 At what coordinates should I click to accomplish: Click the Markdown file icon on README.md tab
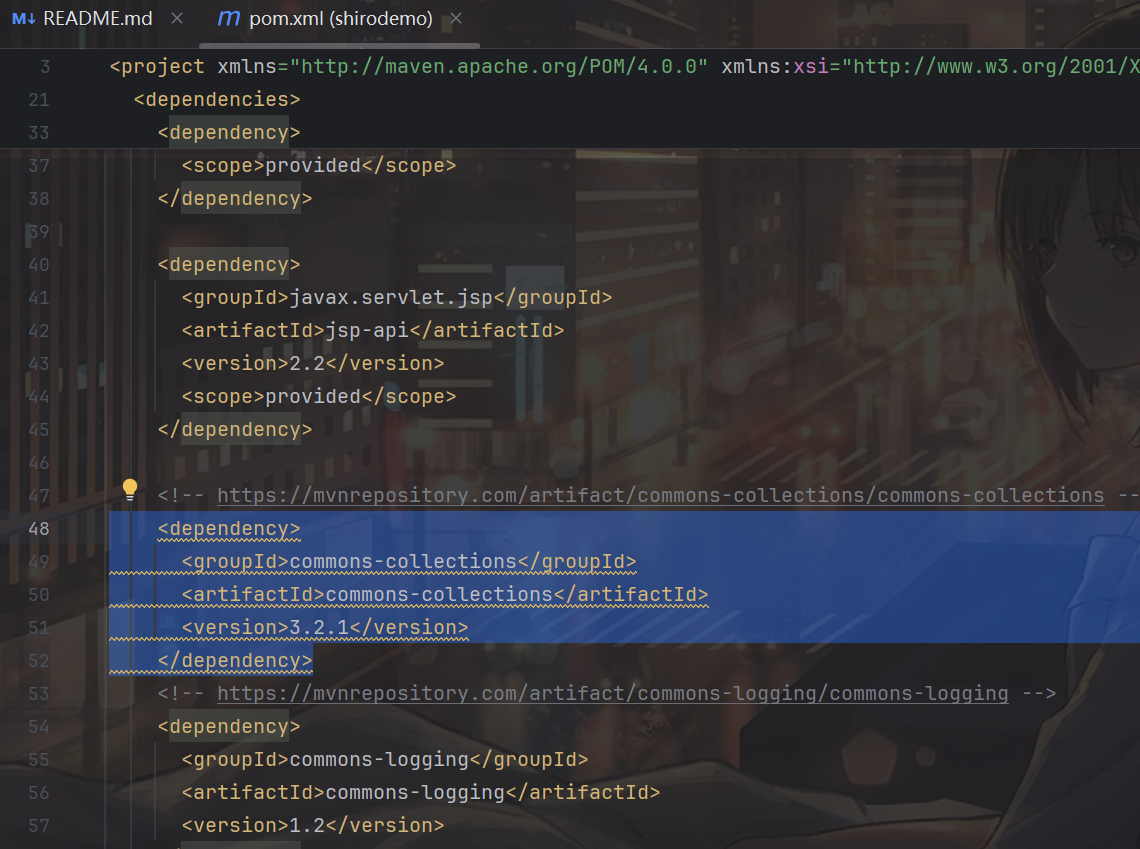click(x=24, y=18)
